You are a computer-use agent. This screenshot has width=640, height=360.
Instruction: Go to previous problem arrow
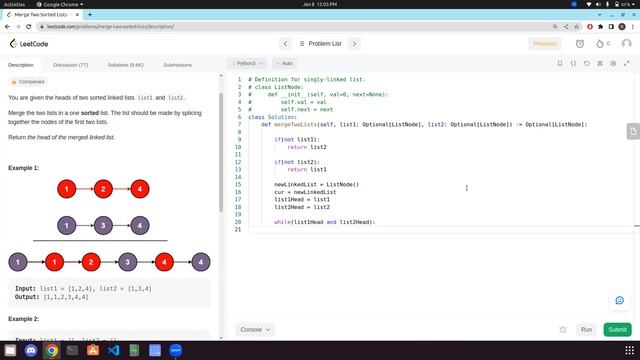[x=285, y=44]
